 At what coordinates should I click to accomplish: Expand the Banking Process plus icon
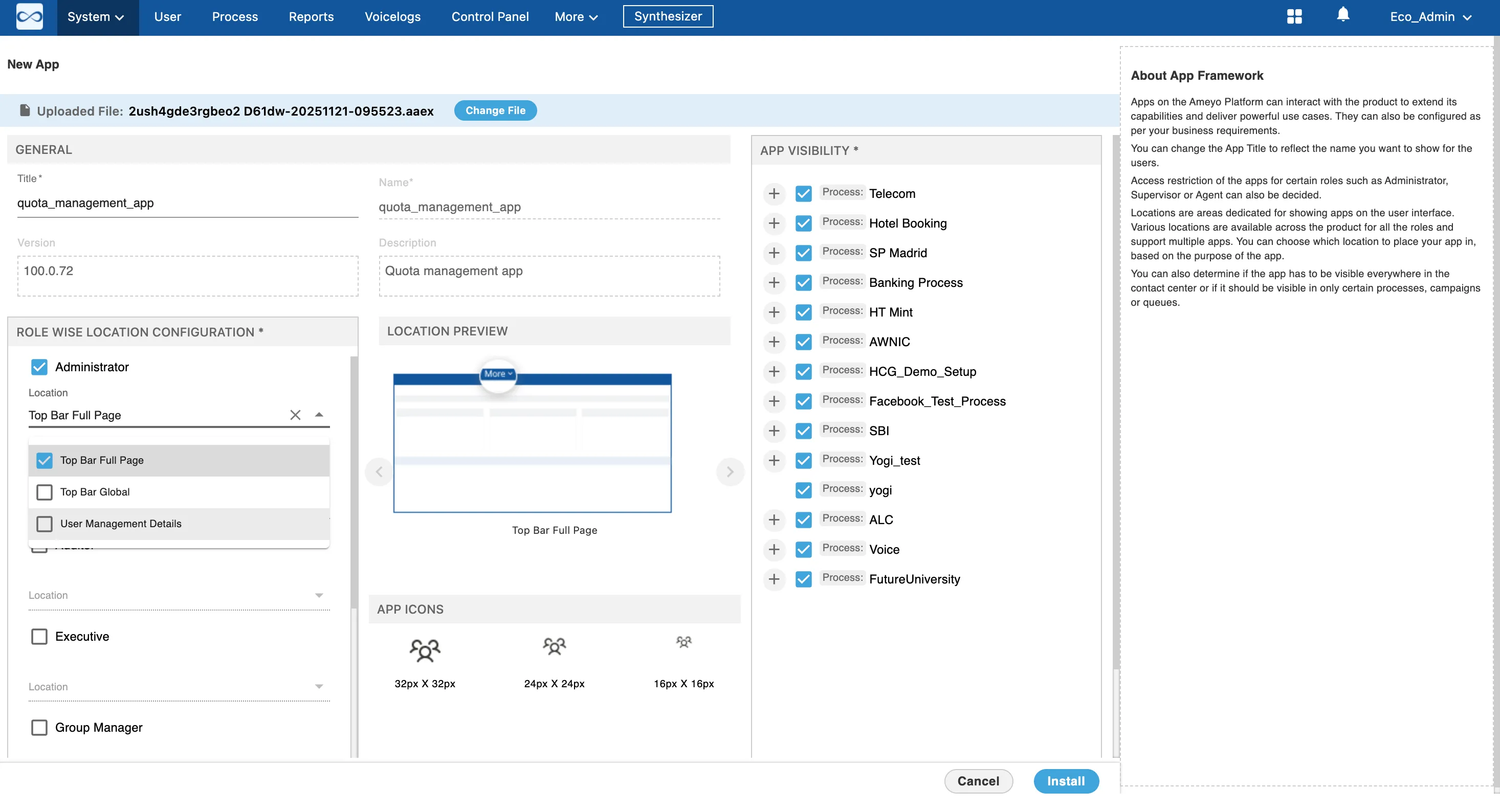coord(774,282)
